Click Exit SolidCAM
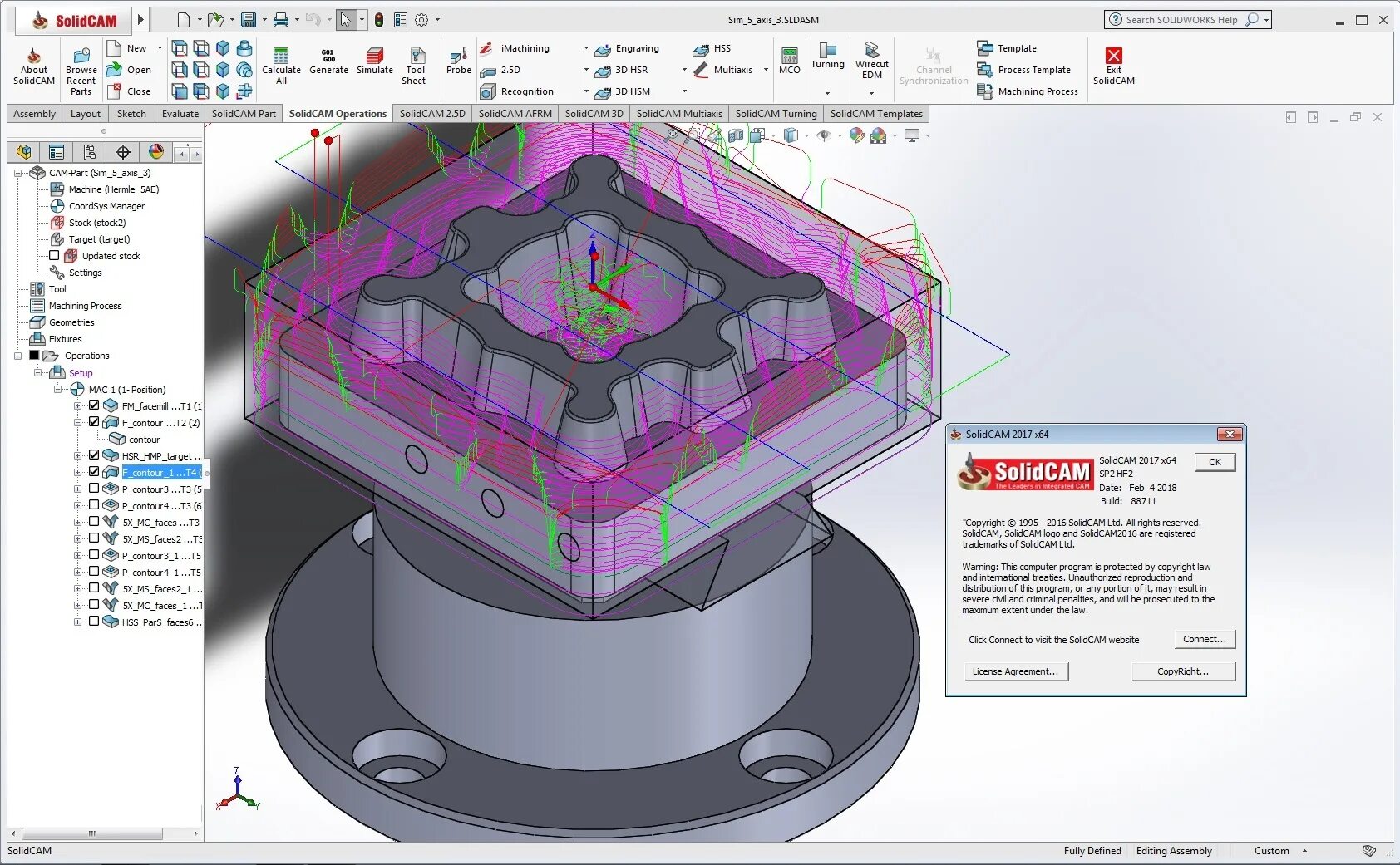 tap(1113, 66)
